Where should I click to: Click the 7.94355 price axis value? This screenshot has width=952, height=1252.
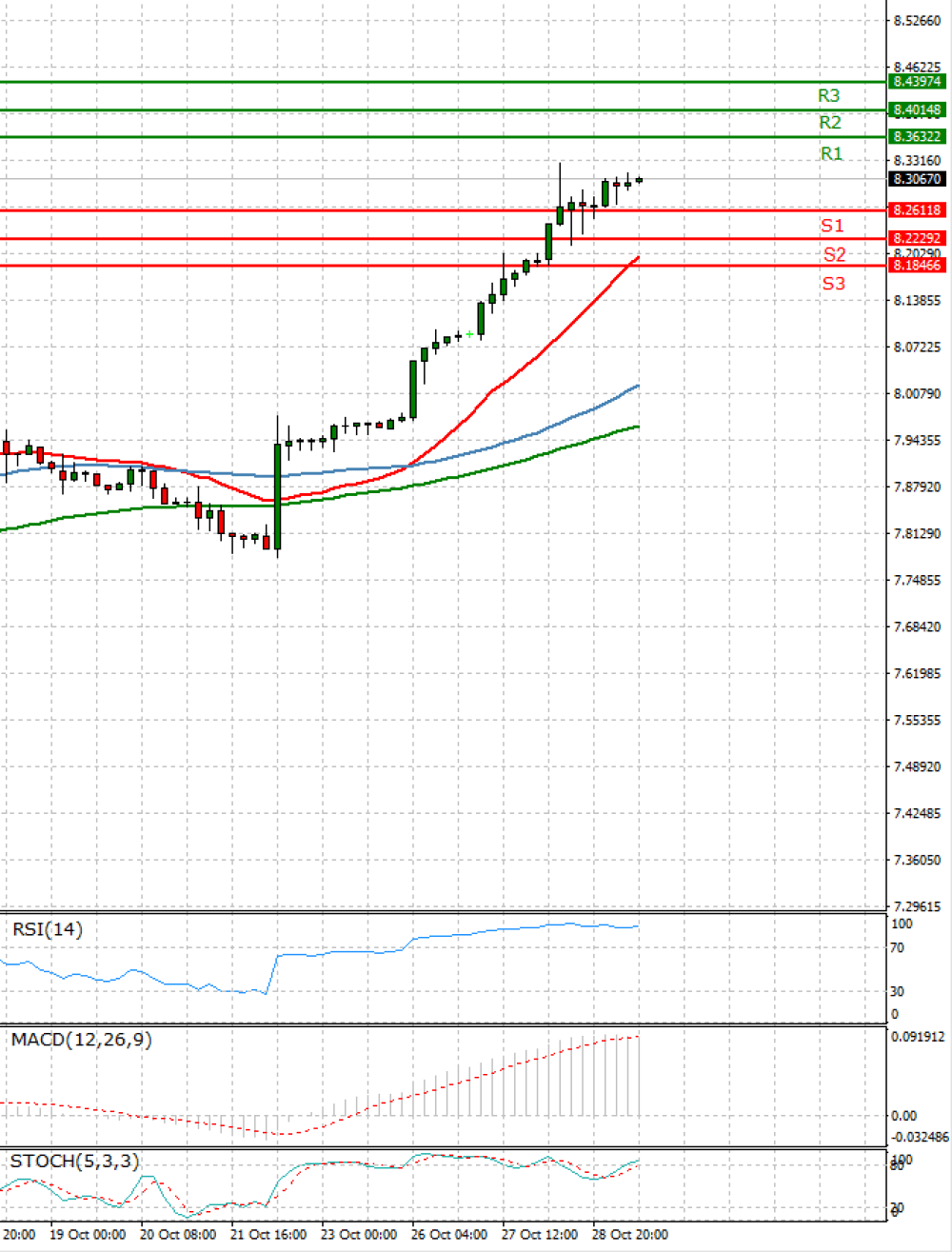918,440
